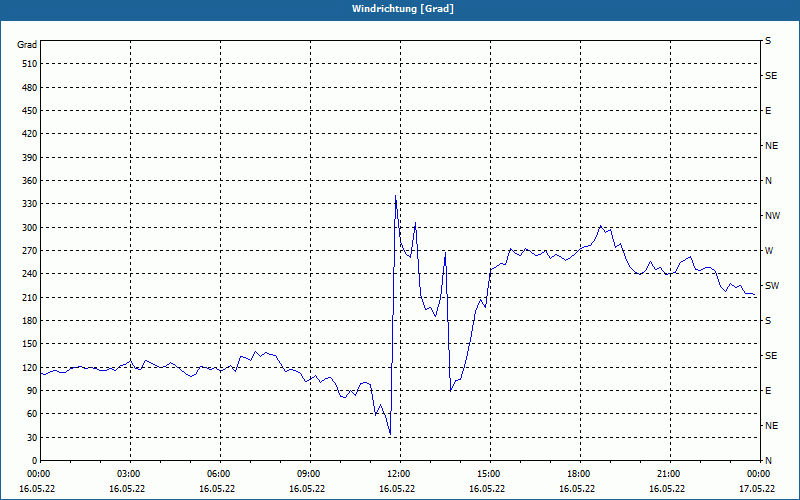Select the 210 y-axis value
The image size is (800, 500).
coord(30,297)
